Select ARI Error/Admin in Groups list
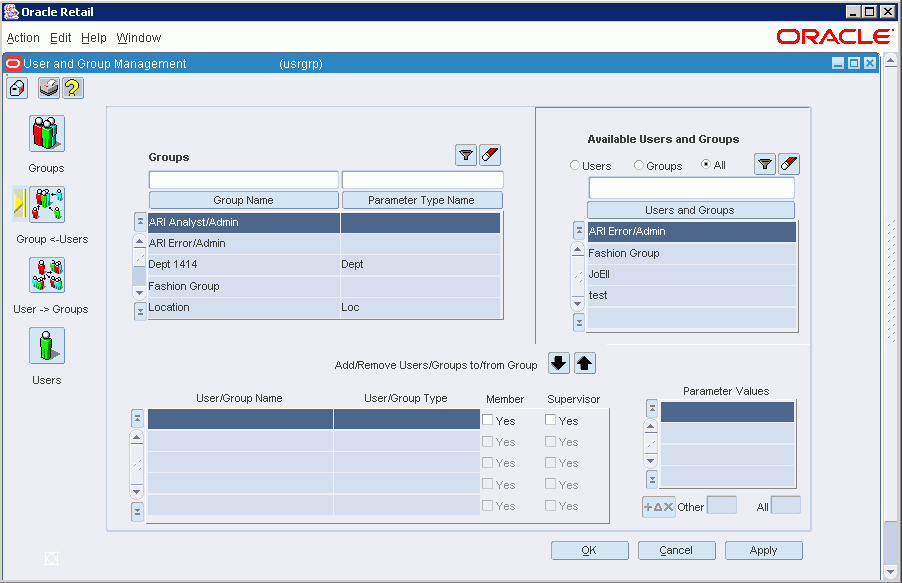Image resolution: width=902 pixels, height=583 pixels. (x=324, y=243)
